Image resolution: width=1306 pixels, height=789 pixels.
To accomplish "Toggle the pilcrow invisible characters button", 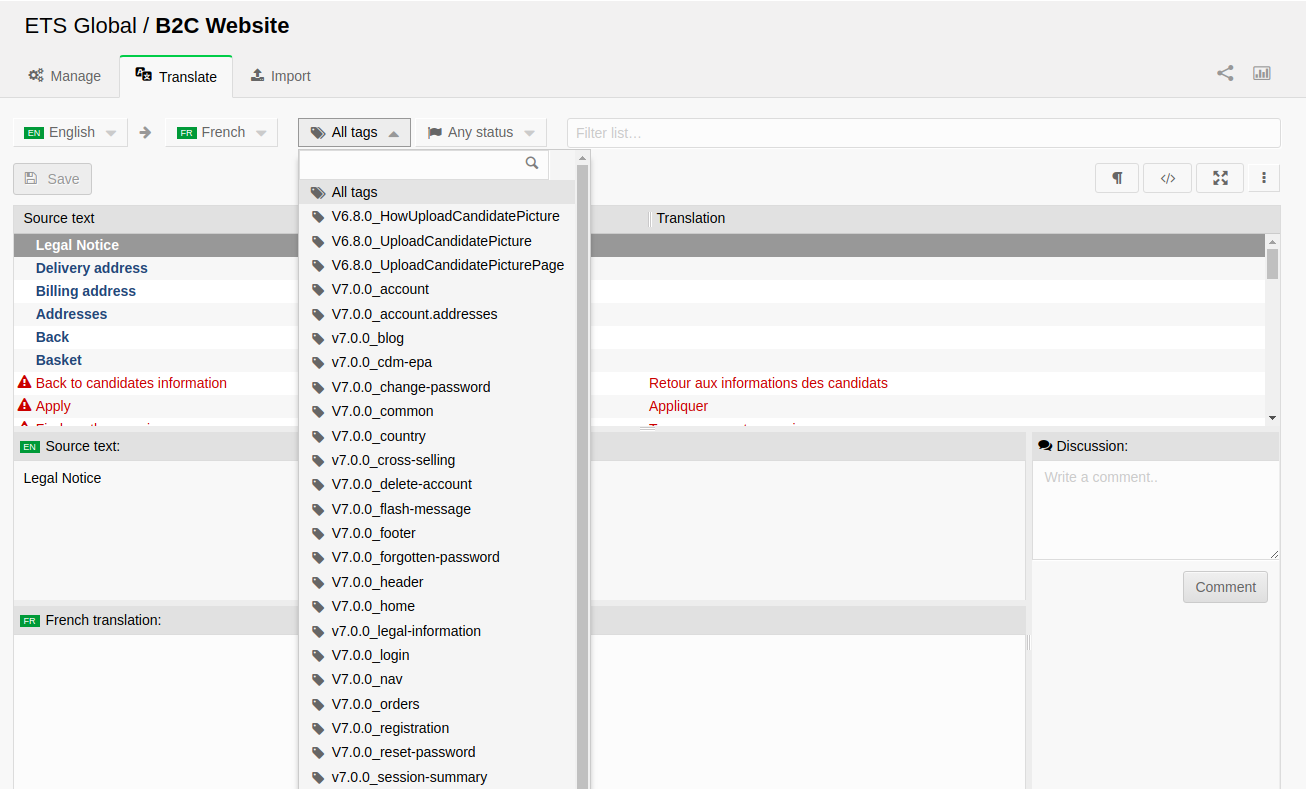I will coord(1117,178).
